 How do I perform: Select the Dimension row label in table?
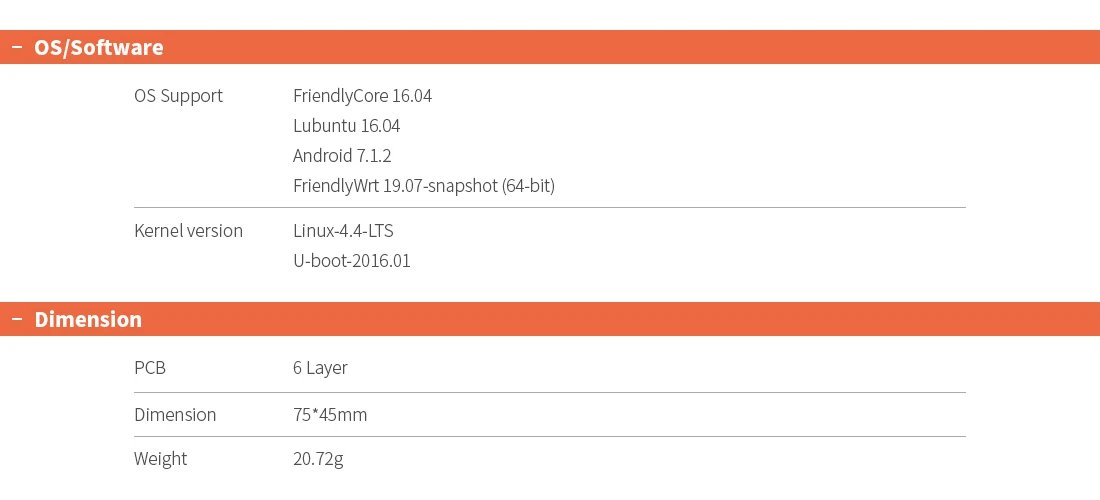pos(175,414)
